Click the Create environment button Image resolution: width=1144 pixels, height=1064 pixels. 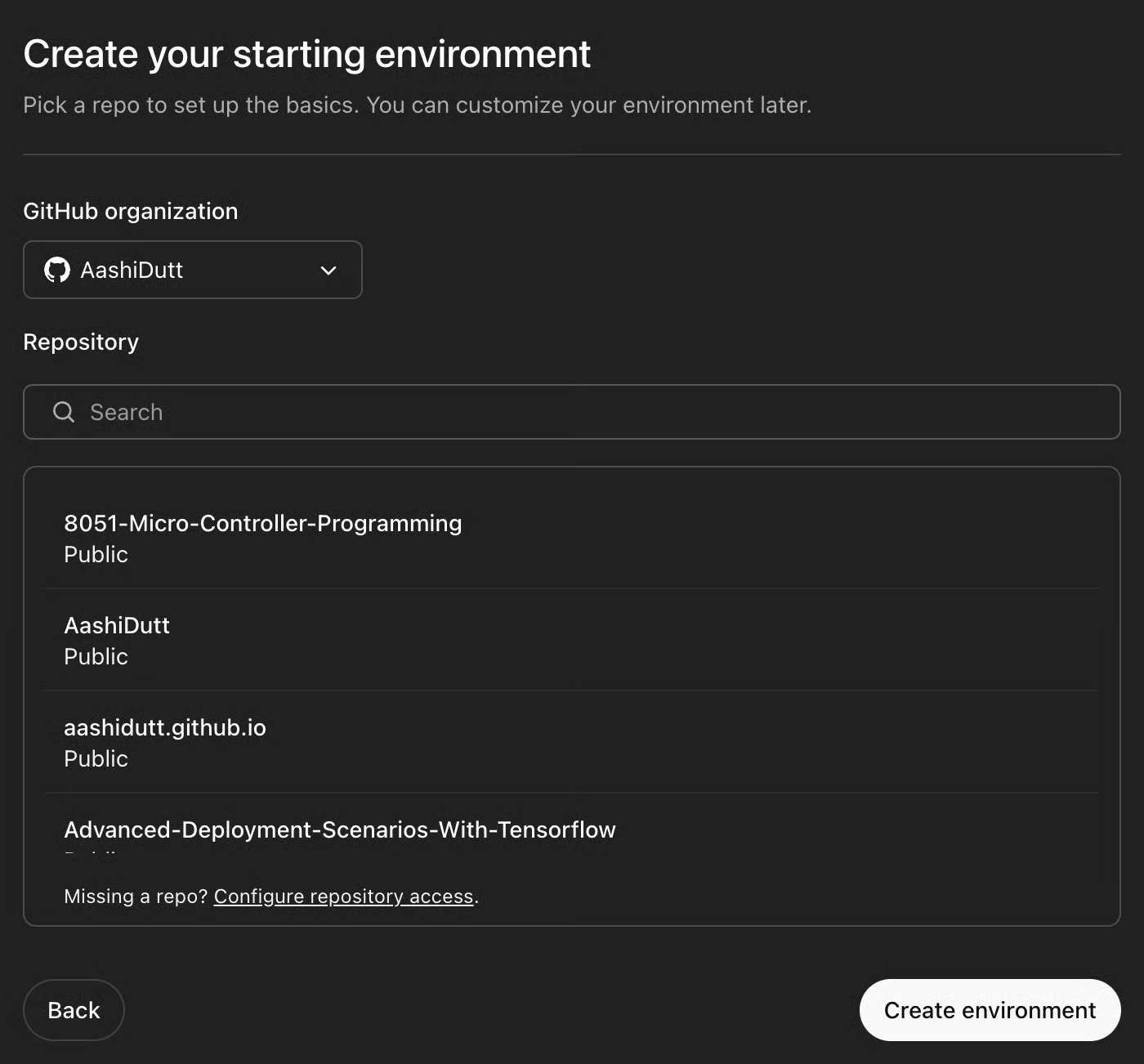coord(990,1009)
